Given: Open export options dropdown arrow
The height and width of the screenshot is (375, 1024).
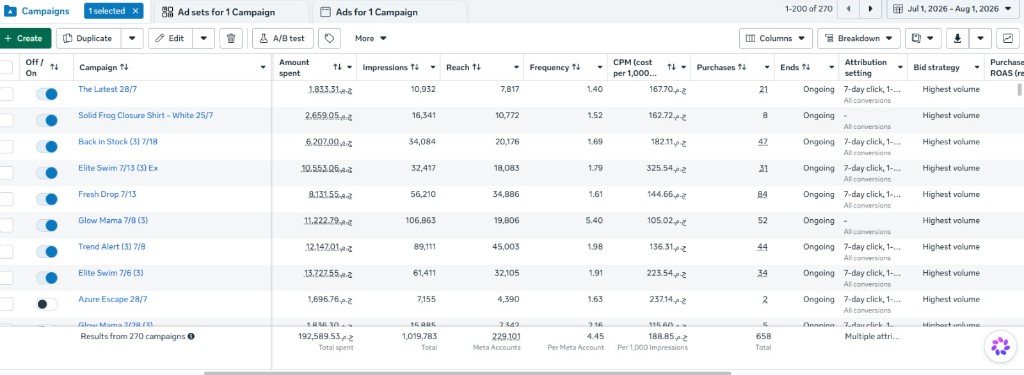Looking at the screenshot, I should [x=980, y=39].
